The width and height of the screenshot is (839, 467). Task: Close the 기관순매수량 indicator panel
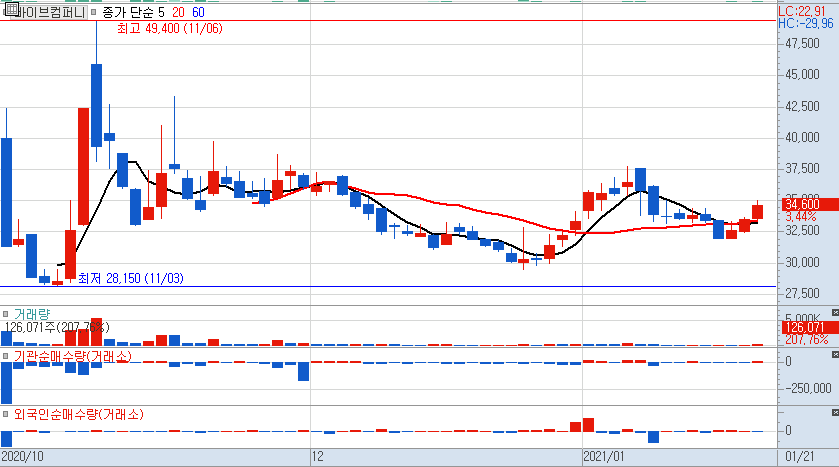coord(835,354)
